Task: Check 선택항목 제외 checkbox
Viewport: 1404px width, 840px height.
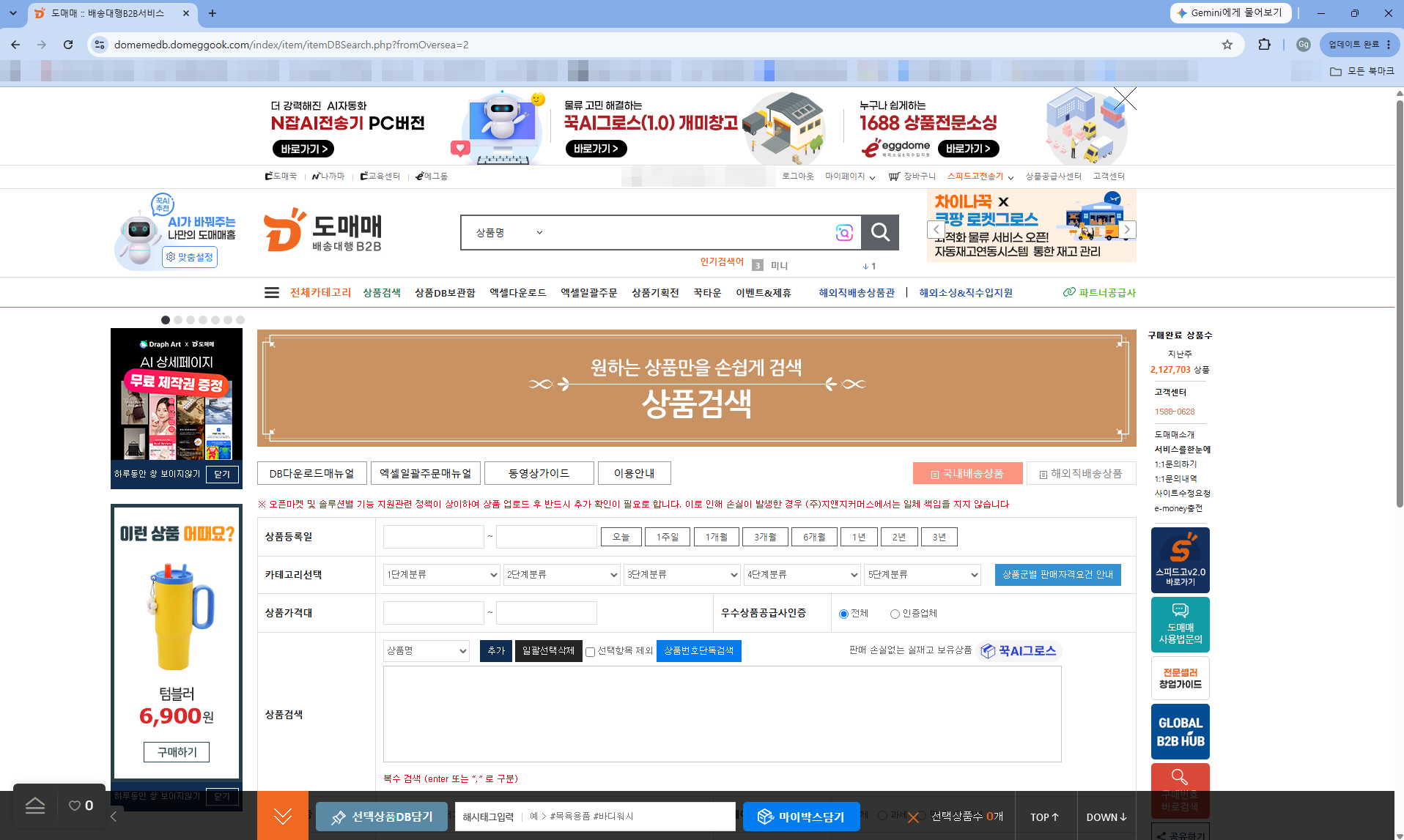Action: click(590, 652)
